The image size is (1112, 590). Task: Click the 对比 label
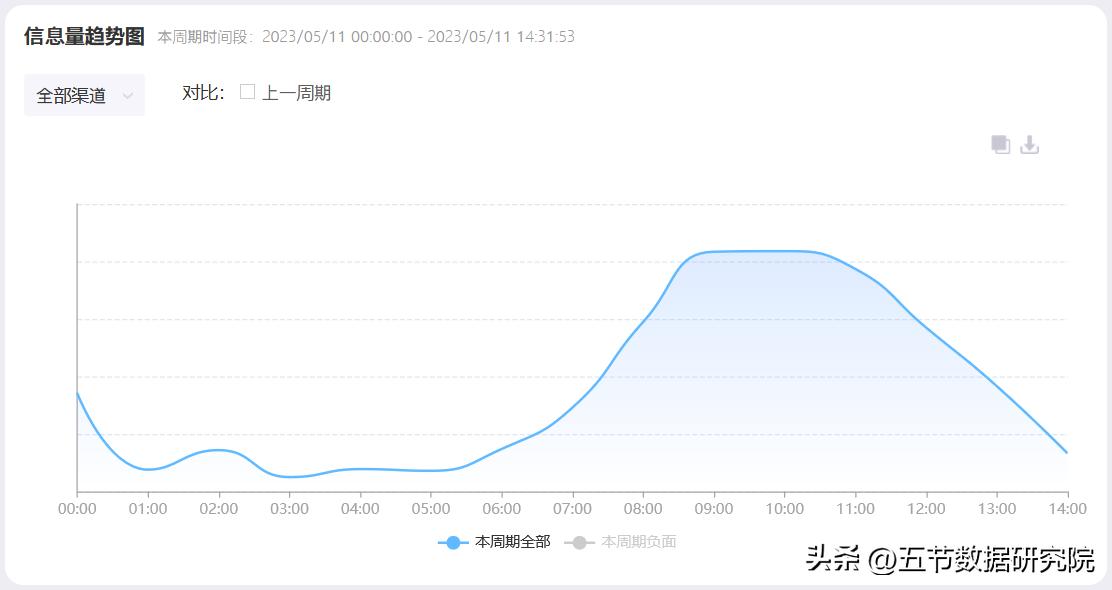204,92
